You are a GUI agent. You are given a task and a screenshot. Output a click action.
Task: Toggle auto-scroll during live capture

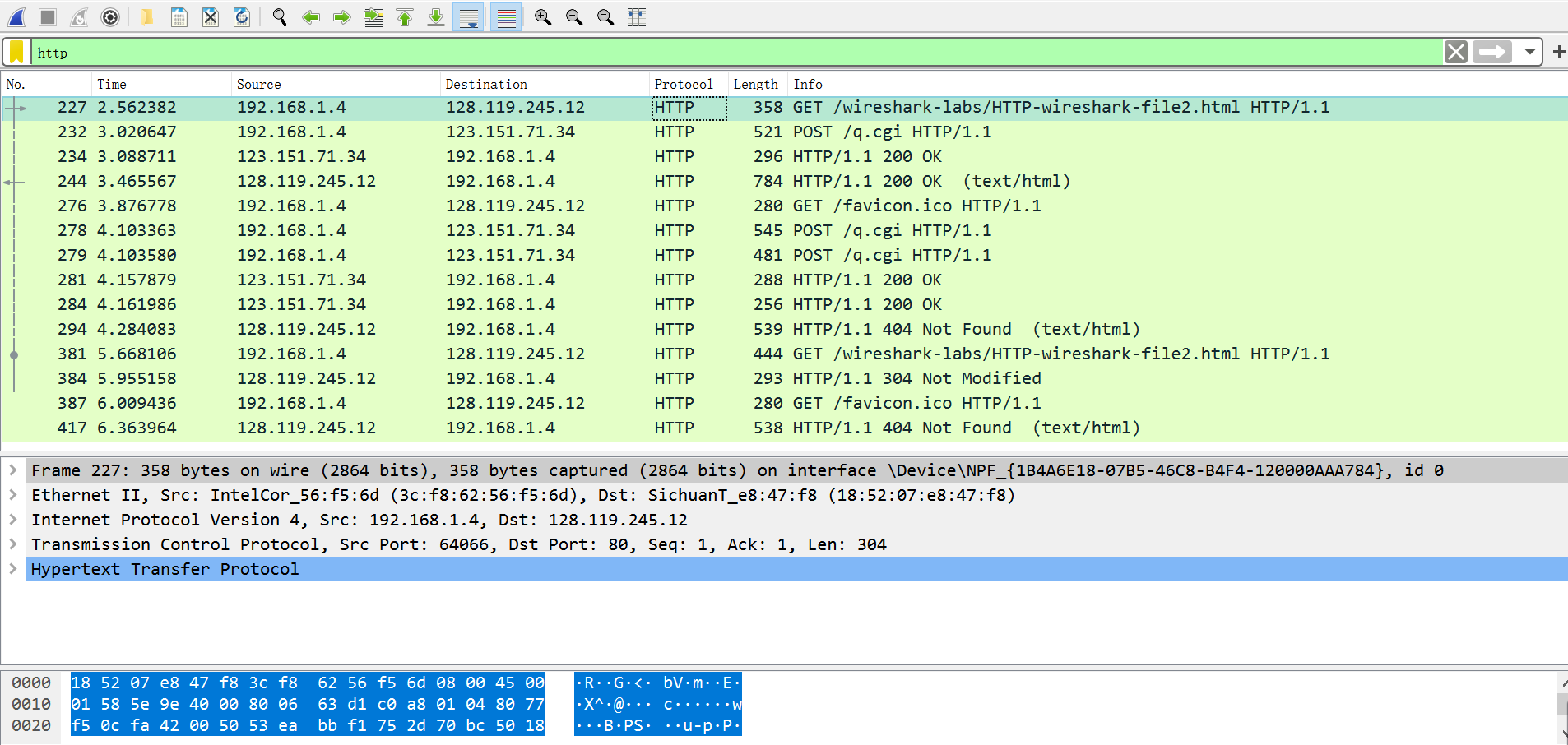pyautogui.click(x=467, y=16)
